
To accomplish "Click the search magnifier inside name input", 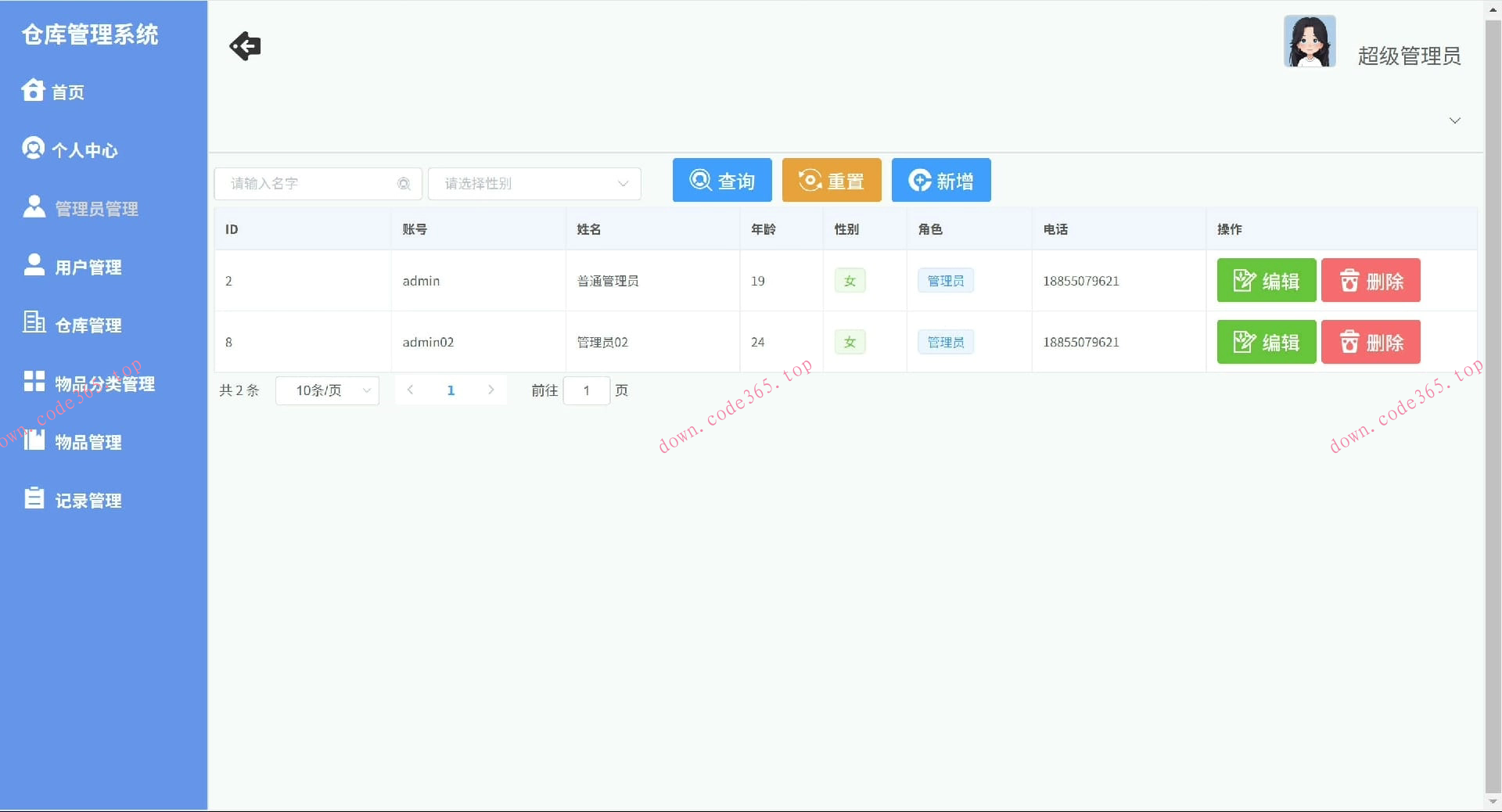I will [404, 184].
